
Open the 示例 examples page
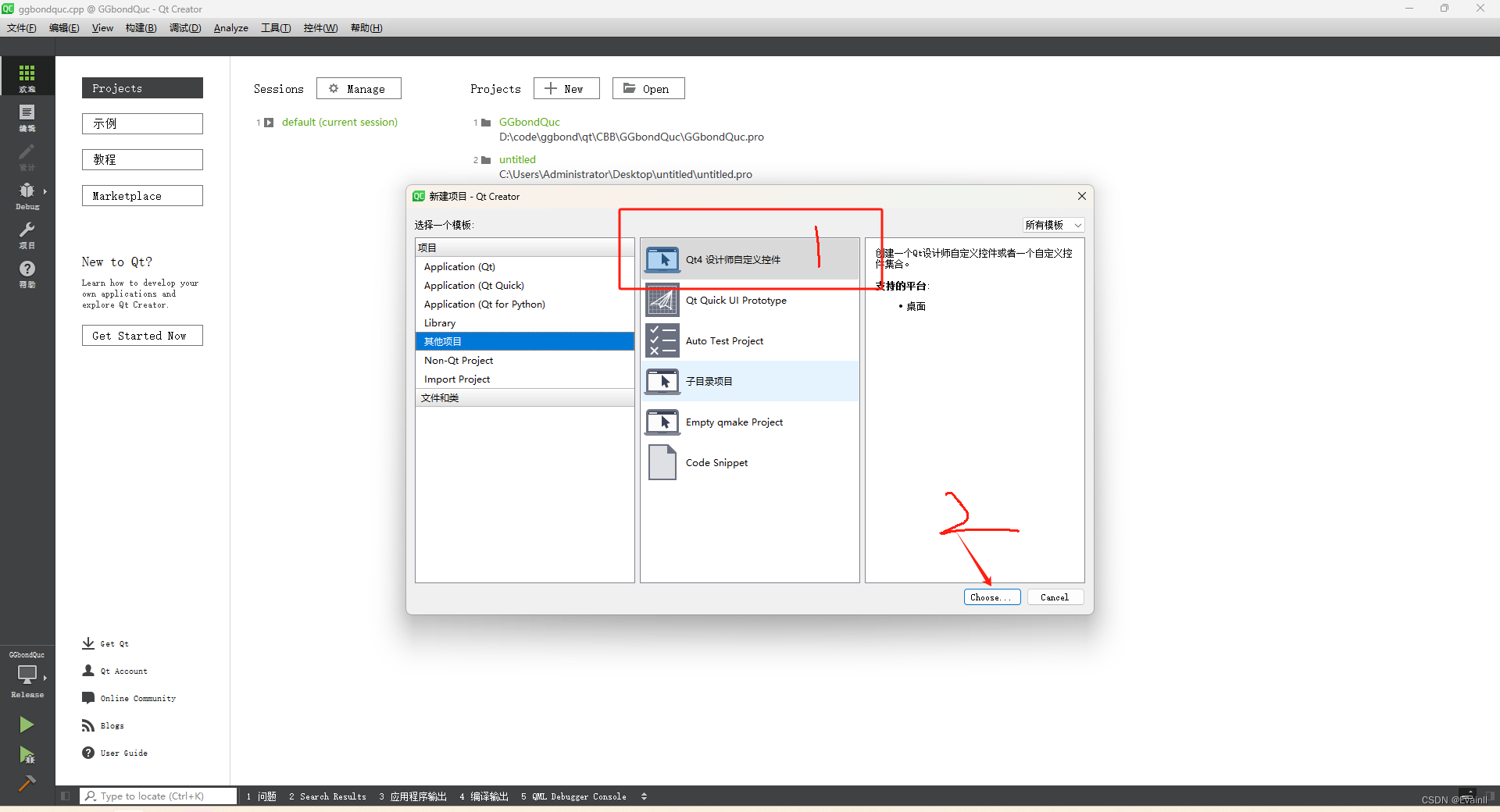(142, 123)
